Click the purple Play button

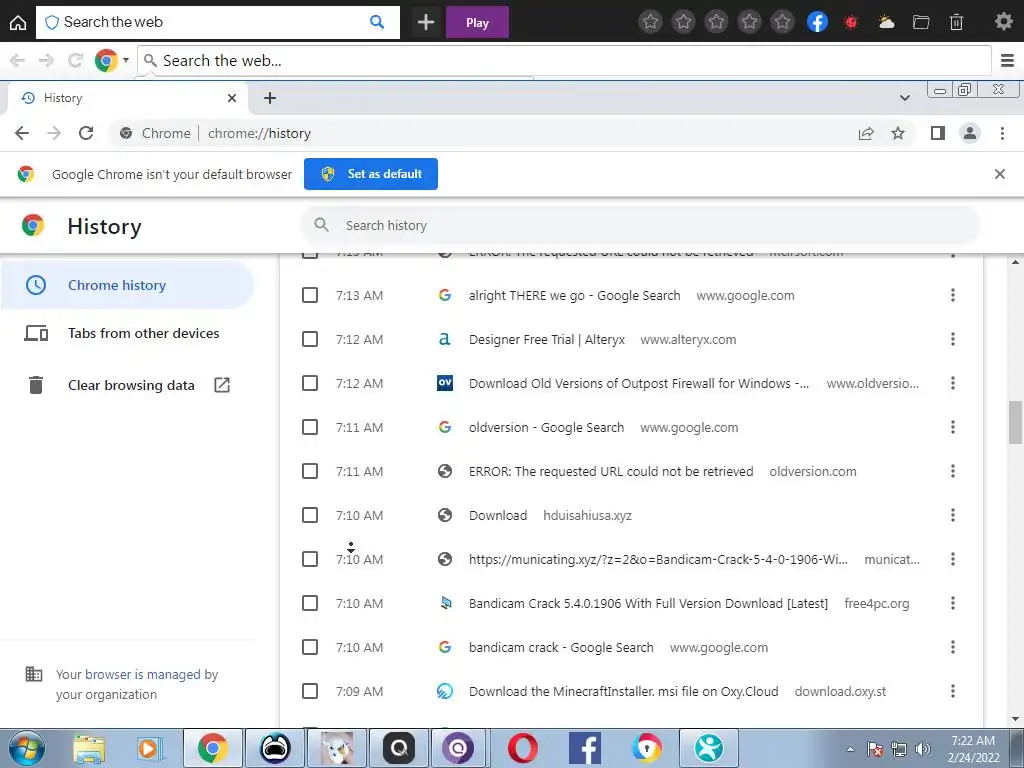point(477,23)
